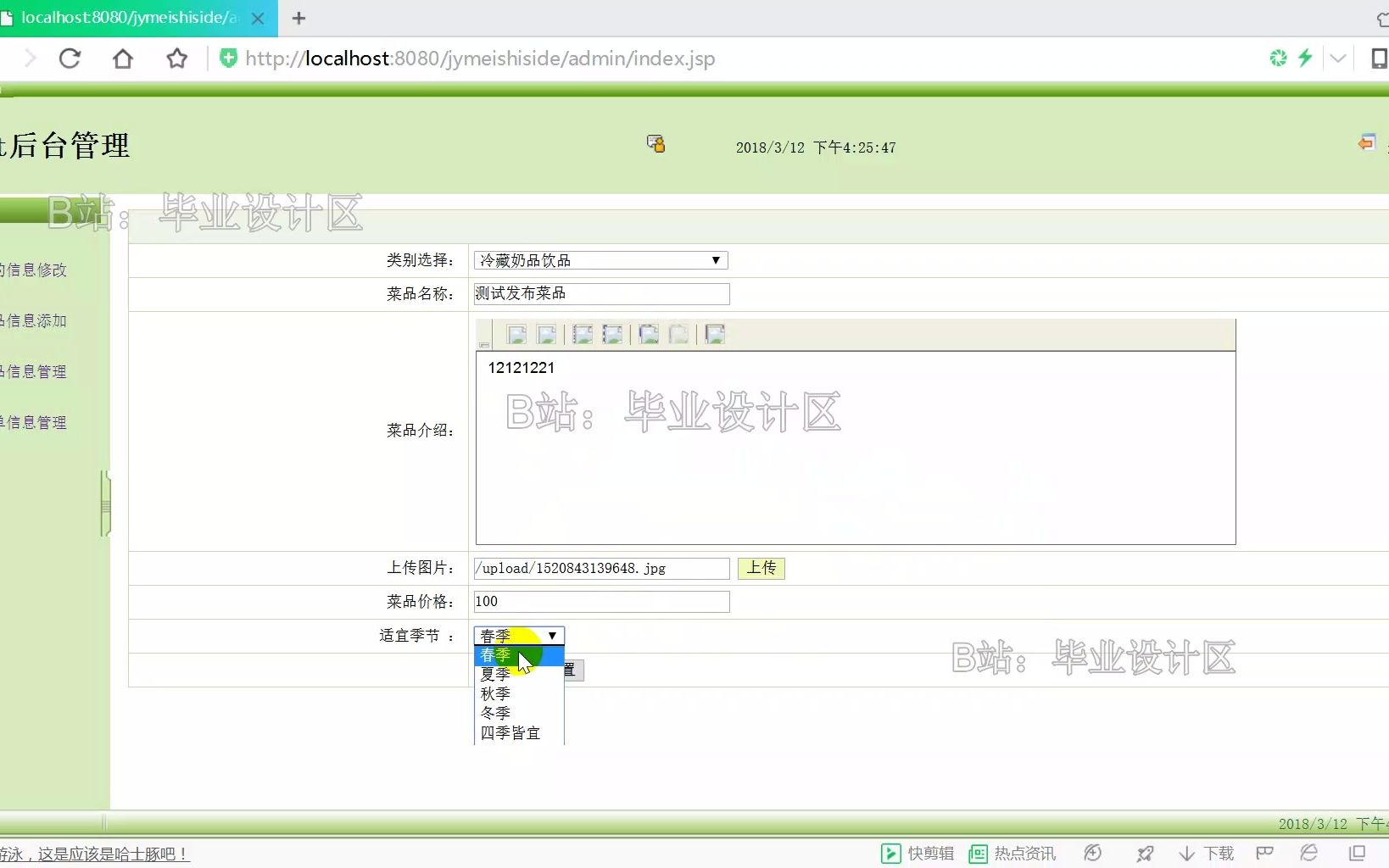1389x868 pixels.
Task: Select the localhost:8080/jymeishiside tab
Action: [x=127, y=18]
